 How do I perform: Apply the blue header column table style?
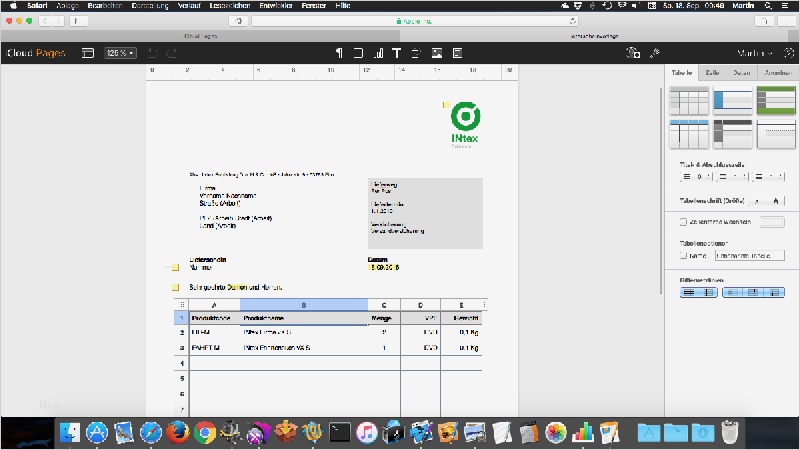(733, 101)
